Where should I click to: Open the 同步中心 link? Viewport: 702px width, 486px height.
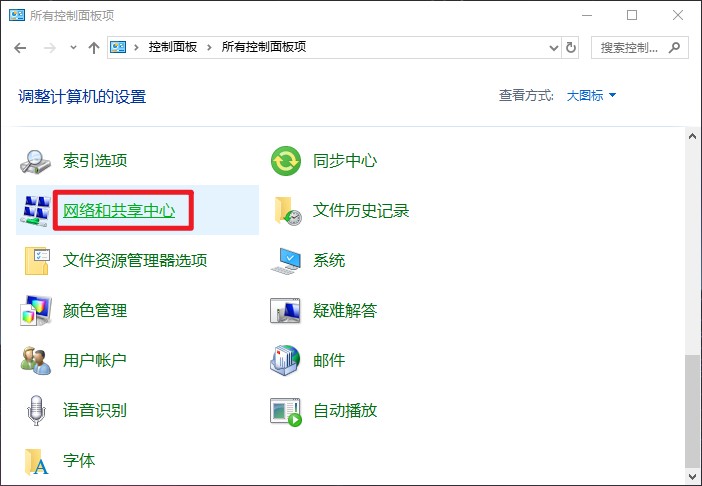coord(345,161)
